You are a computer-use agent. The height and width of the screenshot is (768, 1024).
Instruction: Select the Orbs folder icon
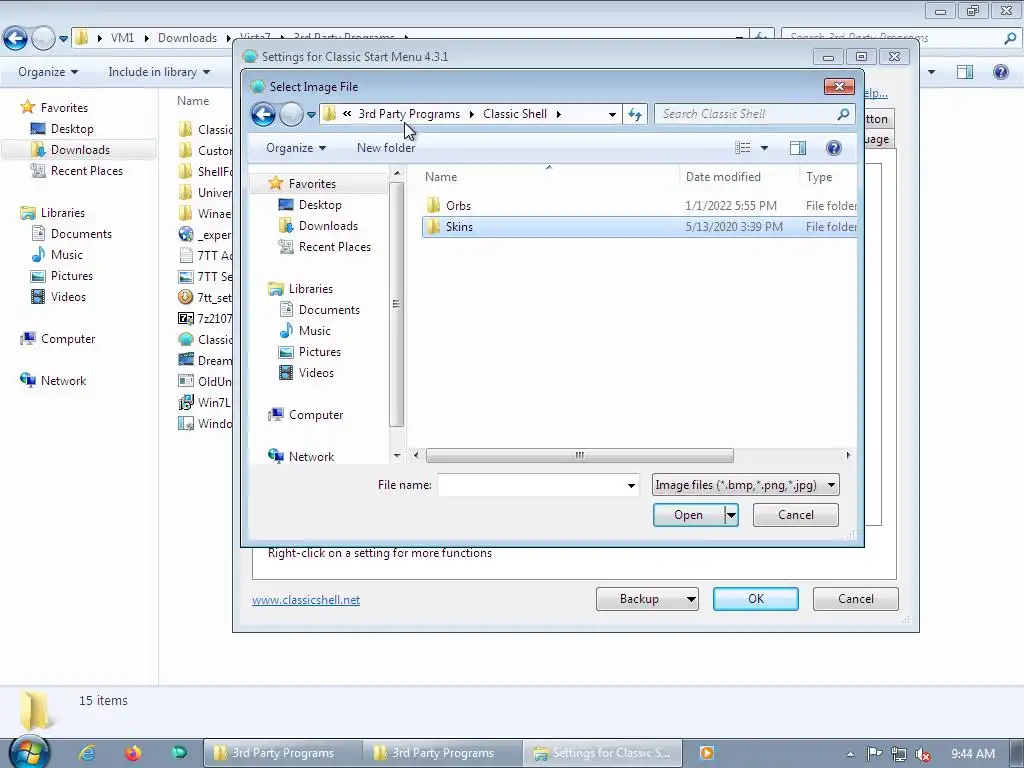click(x=433, y=205)
